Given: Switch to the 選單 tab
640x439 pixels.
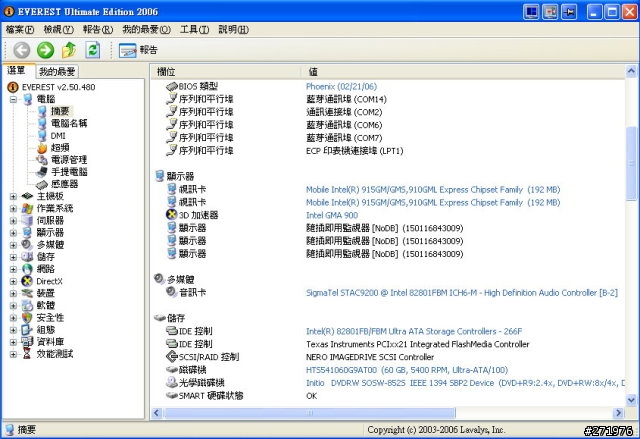Looking at the screenshot, I should pos(16,71).
